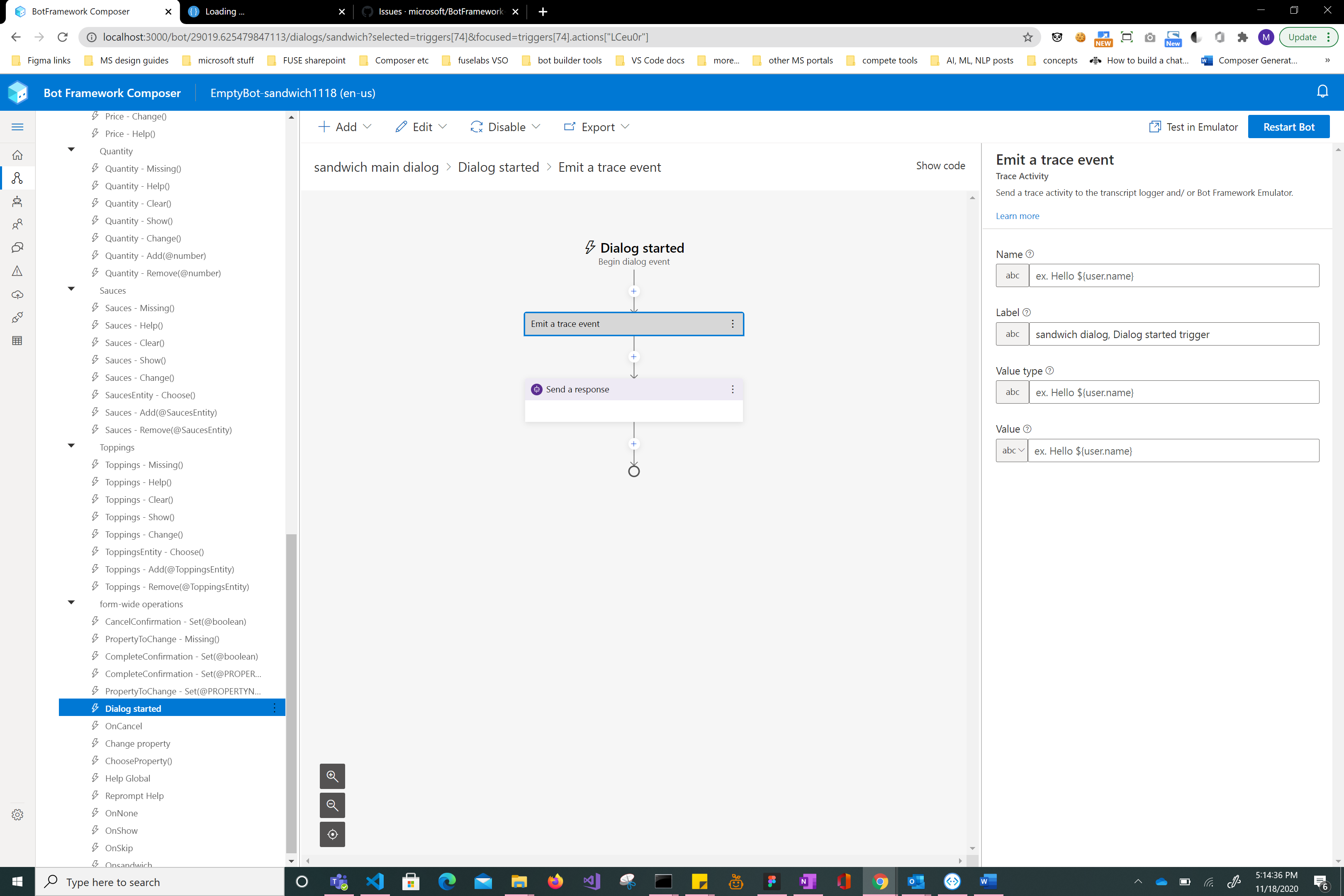Open the Diagnostics warning icon in the sidebar
Screen dimensions: 1344x896
18,271
